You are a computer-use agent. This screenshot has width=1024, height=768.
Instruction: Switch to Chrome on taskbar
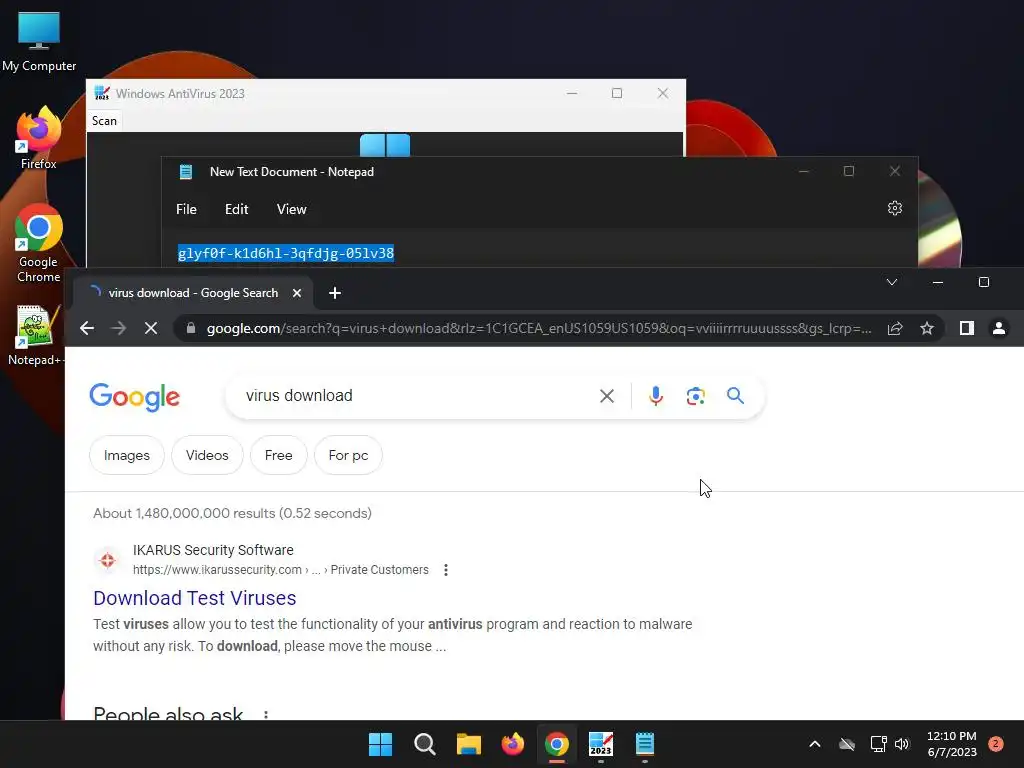[556, 744]
